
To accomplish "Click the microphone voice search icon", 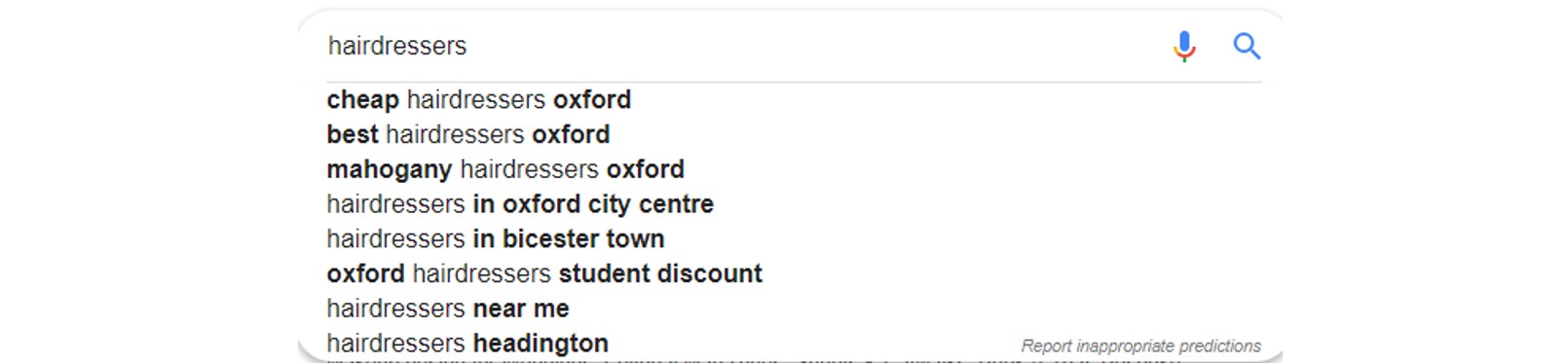I will (1184, 46).
